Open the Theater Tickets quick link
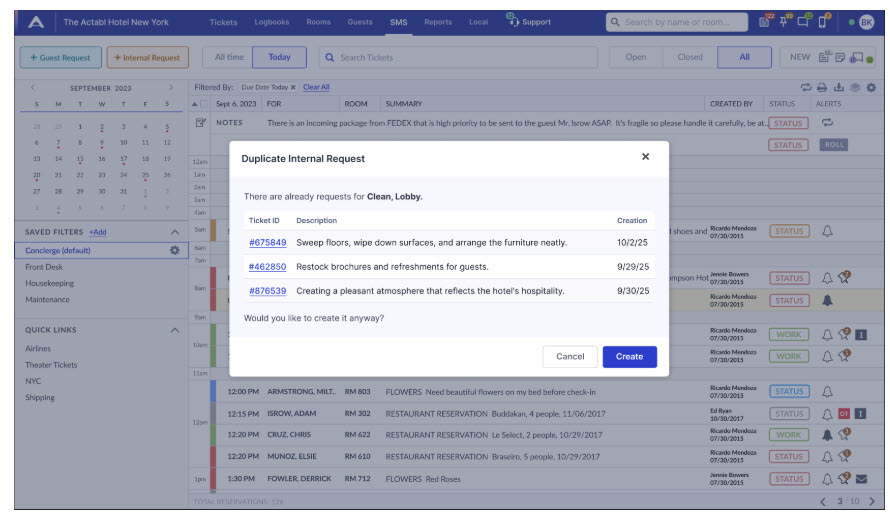The image size is (890, 522). (51, 365)
